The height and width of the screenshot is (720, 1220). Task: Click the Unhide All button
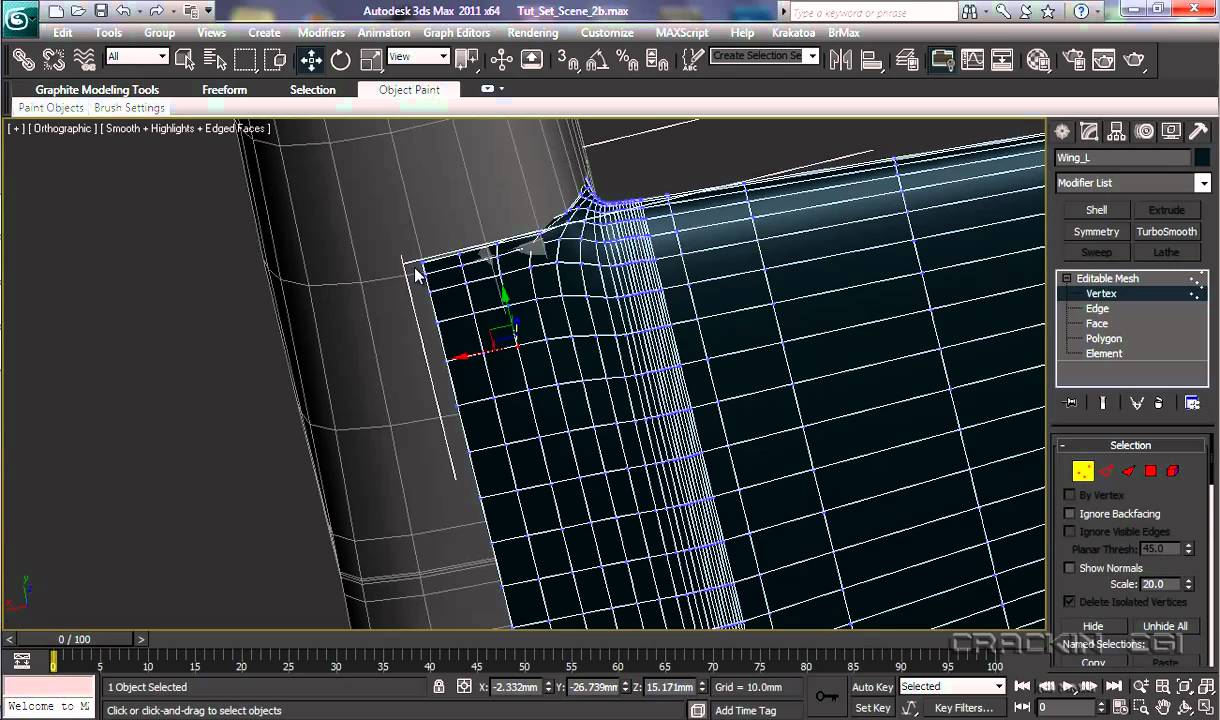(x=1165, y=626)
